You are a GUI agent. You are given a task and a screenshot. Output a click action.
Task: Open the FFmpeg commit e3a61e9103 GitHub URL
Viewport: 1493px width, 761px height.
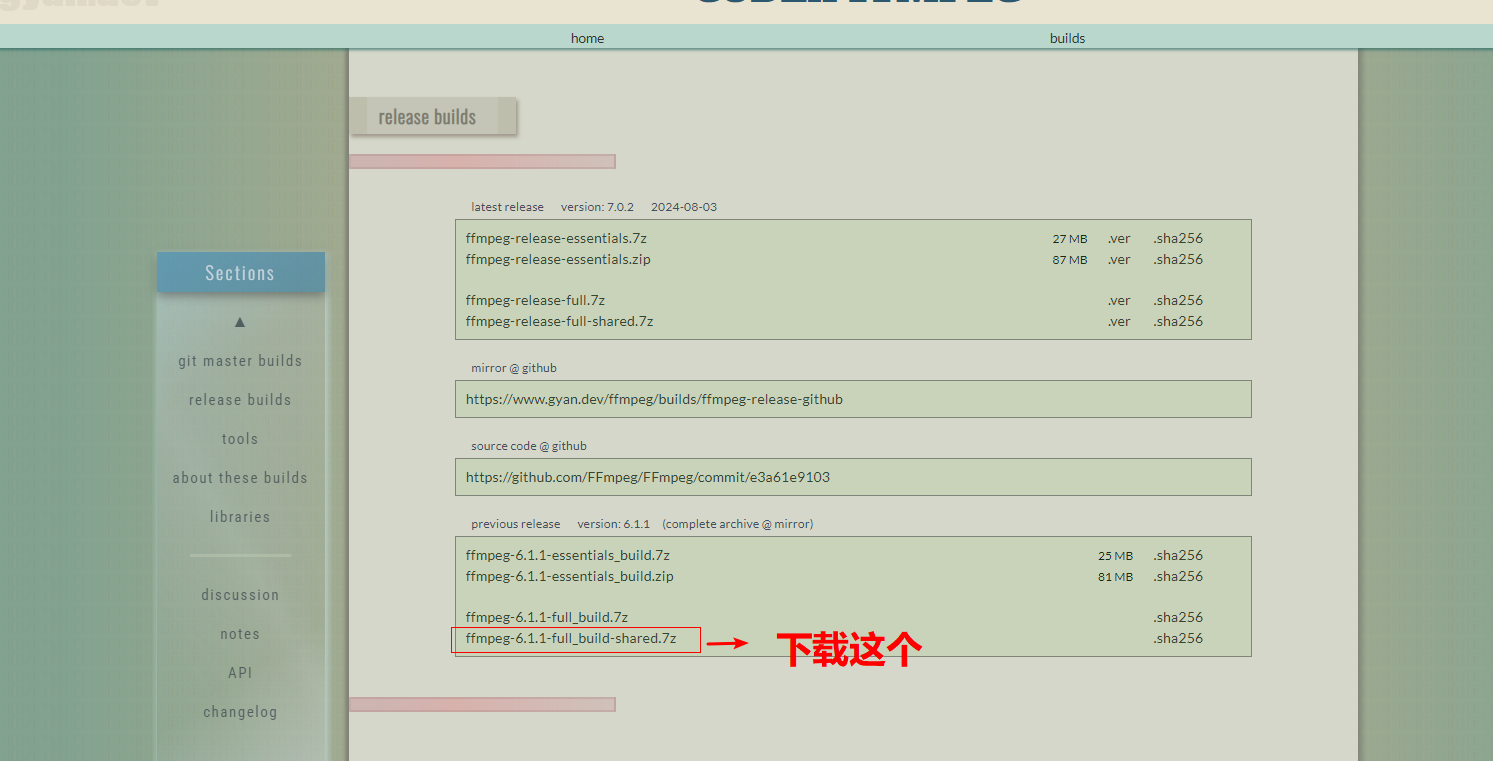tap(648, 477)
